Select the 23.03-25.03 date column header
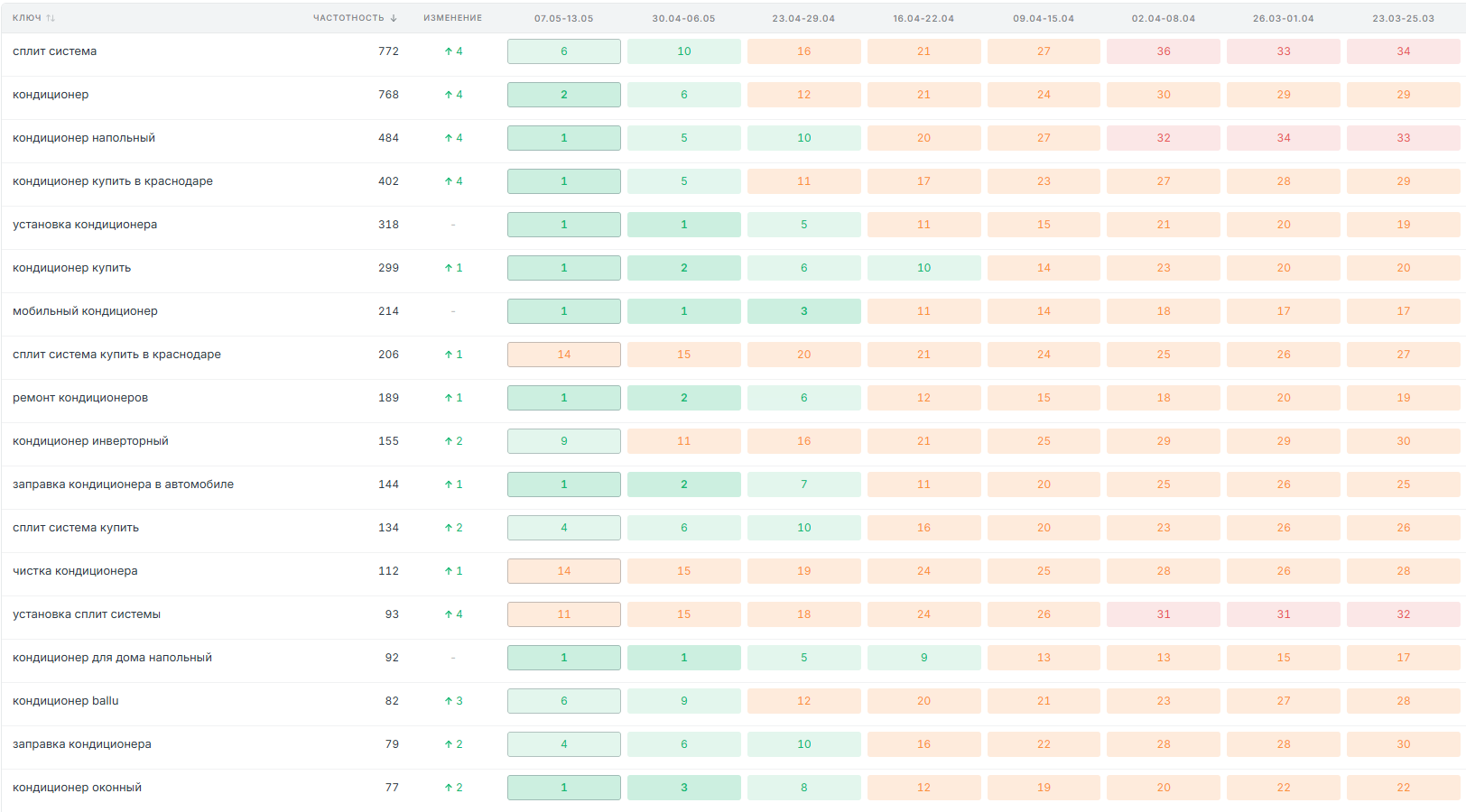 click(1404, 18)
